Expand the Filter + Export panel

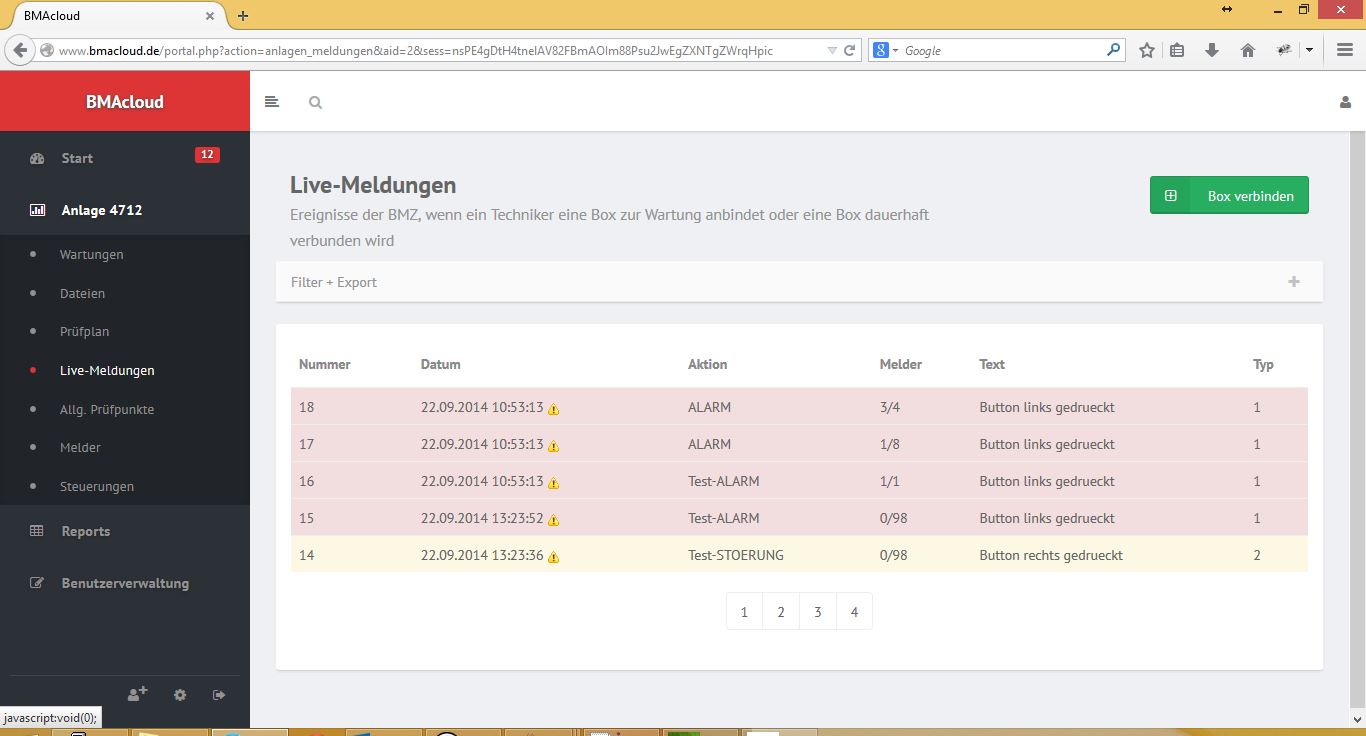tap(1293, 282)
